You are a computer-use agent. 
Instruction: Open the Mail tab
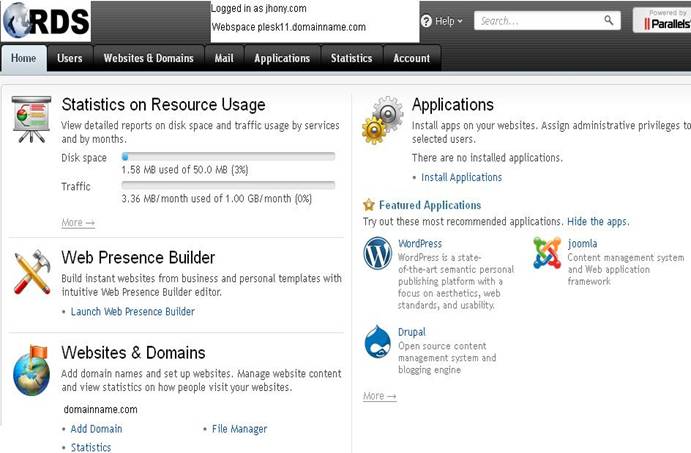[x=224, y=58]
